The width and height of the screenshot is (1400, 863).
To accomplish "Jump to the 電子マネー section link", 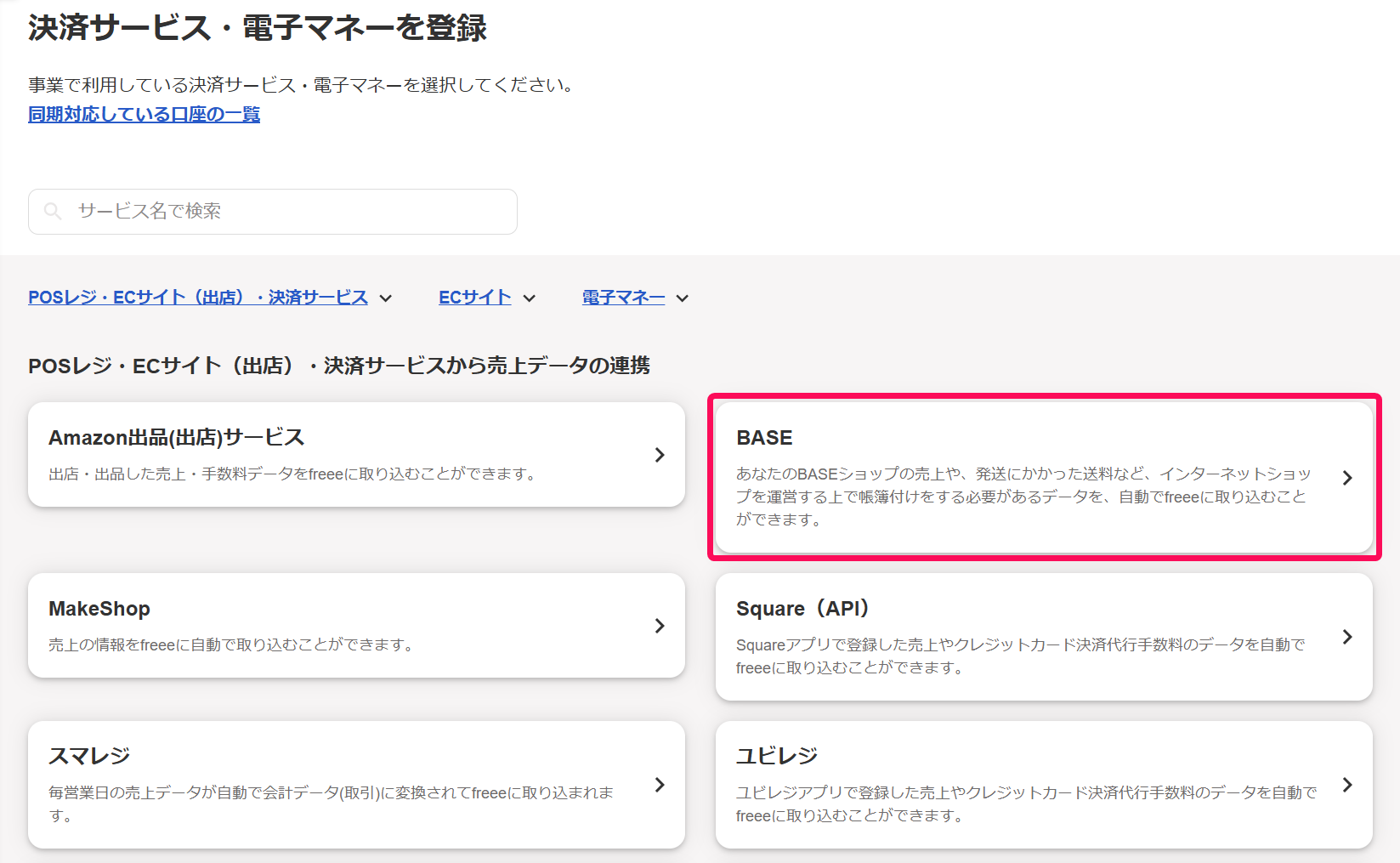I will tap(624, 298).
